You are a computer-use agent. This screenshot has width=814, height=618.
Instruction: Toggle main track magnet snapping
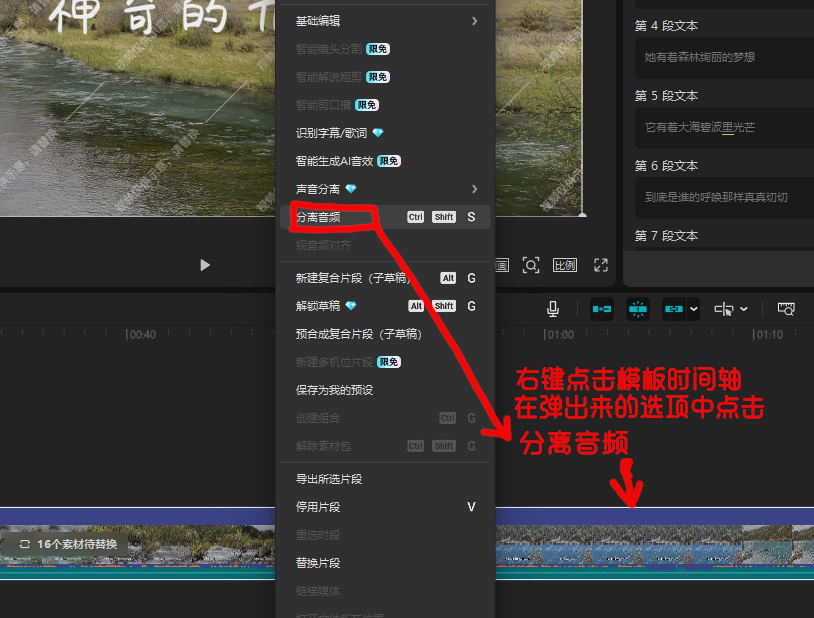point(602,310)
